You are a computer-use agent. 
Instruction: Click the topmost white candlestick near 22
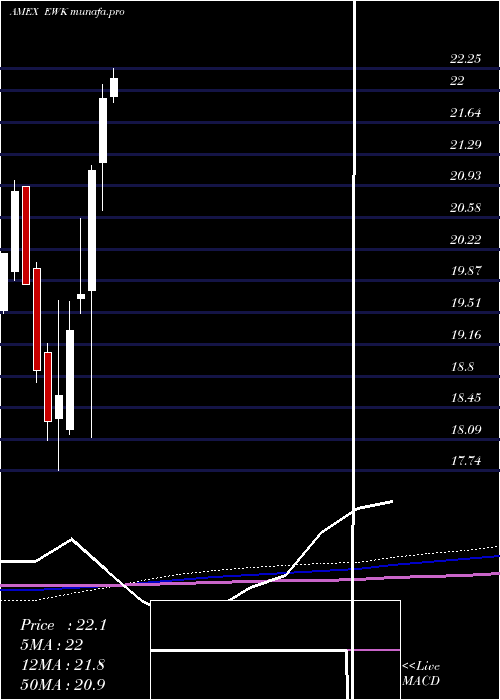(114, 86)
